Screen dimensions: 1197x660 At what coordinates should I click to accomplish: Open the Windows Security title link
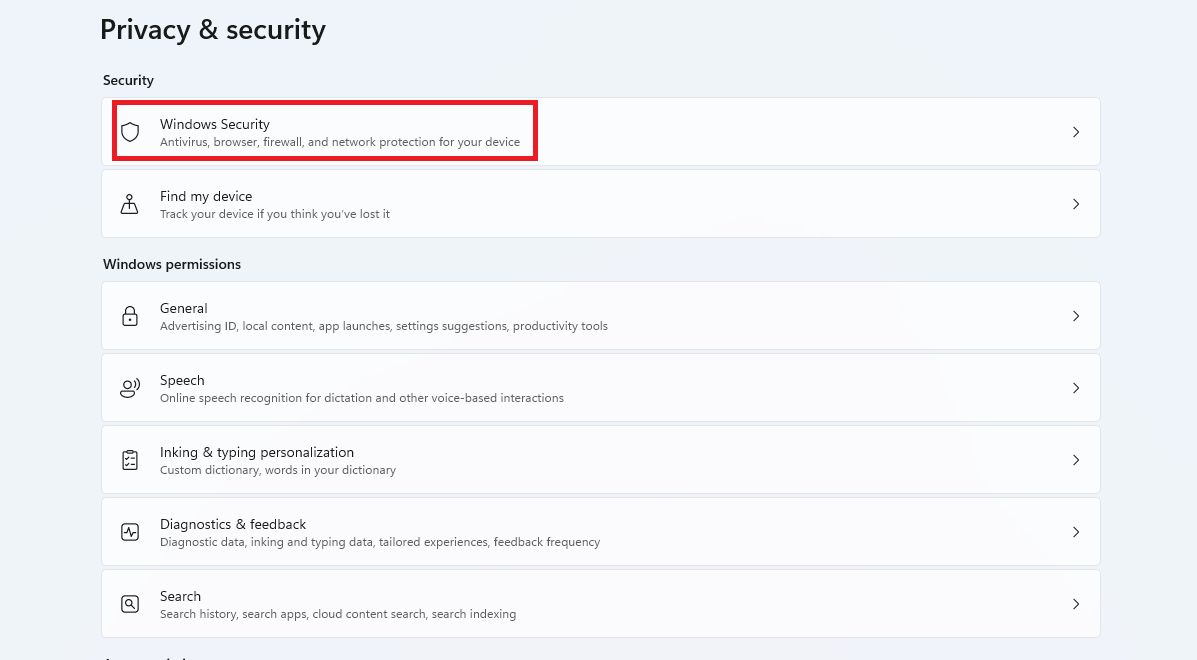point(215,124)
